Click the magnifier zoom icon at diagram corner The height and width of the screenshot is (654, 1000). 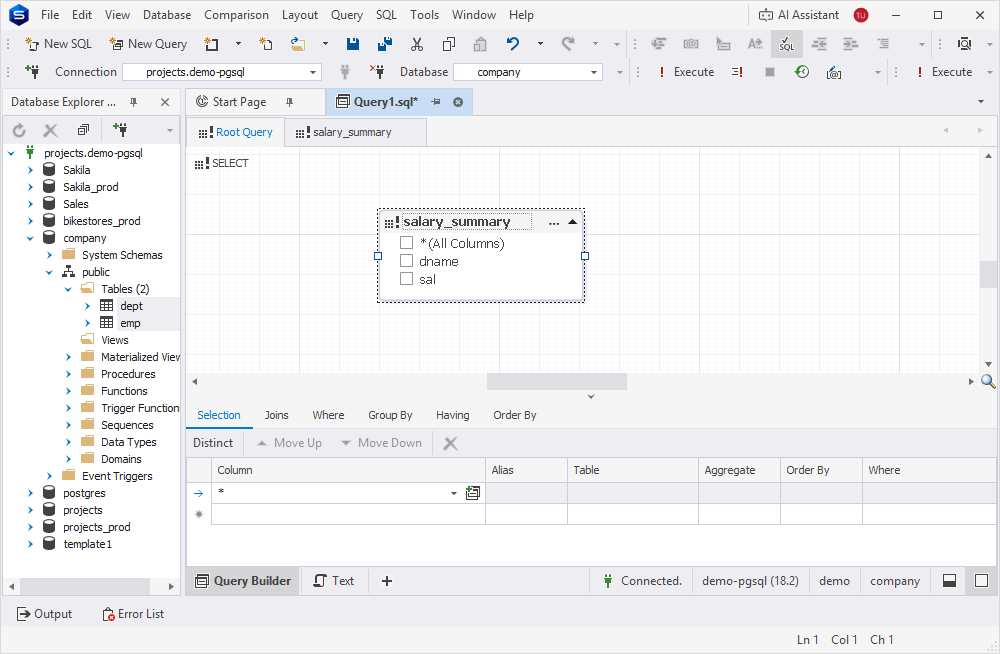988,382
